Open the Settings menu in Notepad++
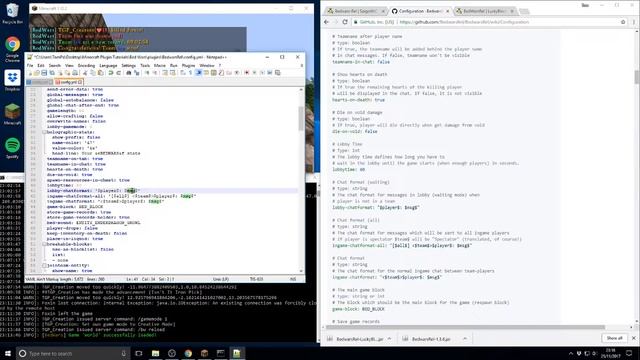This screenshot has width=640, height=360. tap(129, 65)
